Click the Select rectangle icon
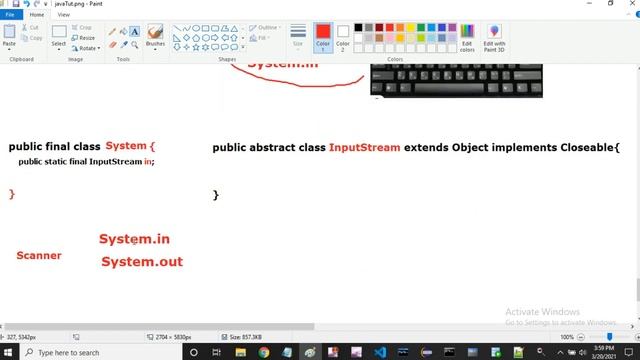The image size is (640, 360). [59, 32]
